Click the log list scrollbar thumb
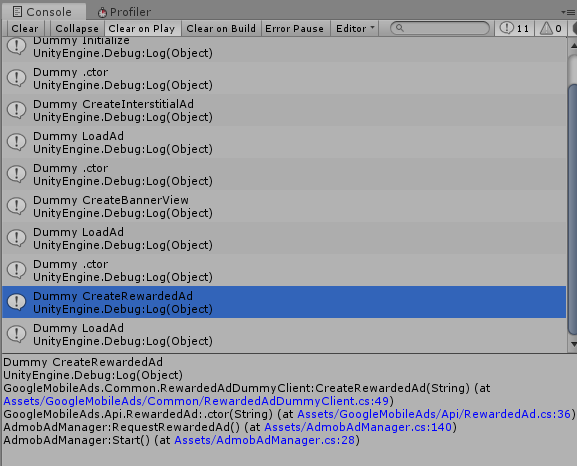This screenshot has width=577, height=466. tap(573, 209)
